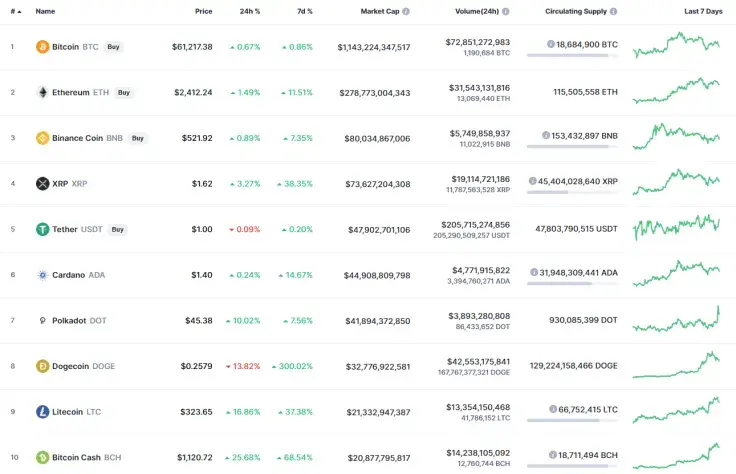
Task: Sort the table by the # rank column
Action: coord(12,12)
